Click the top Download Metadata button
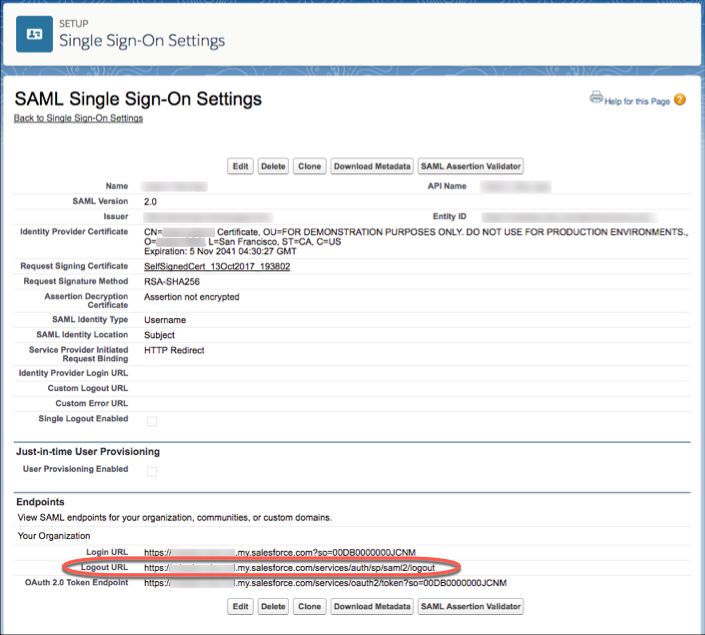This screenshot has height=635, width=705. click(372, 166)
